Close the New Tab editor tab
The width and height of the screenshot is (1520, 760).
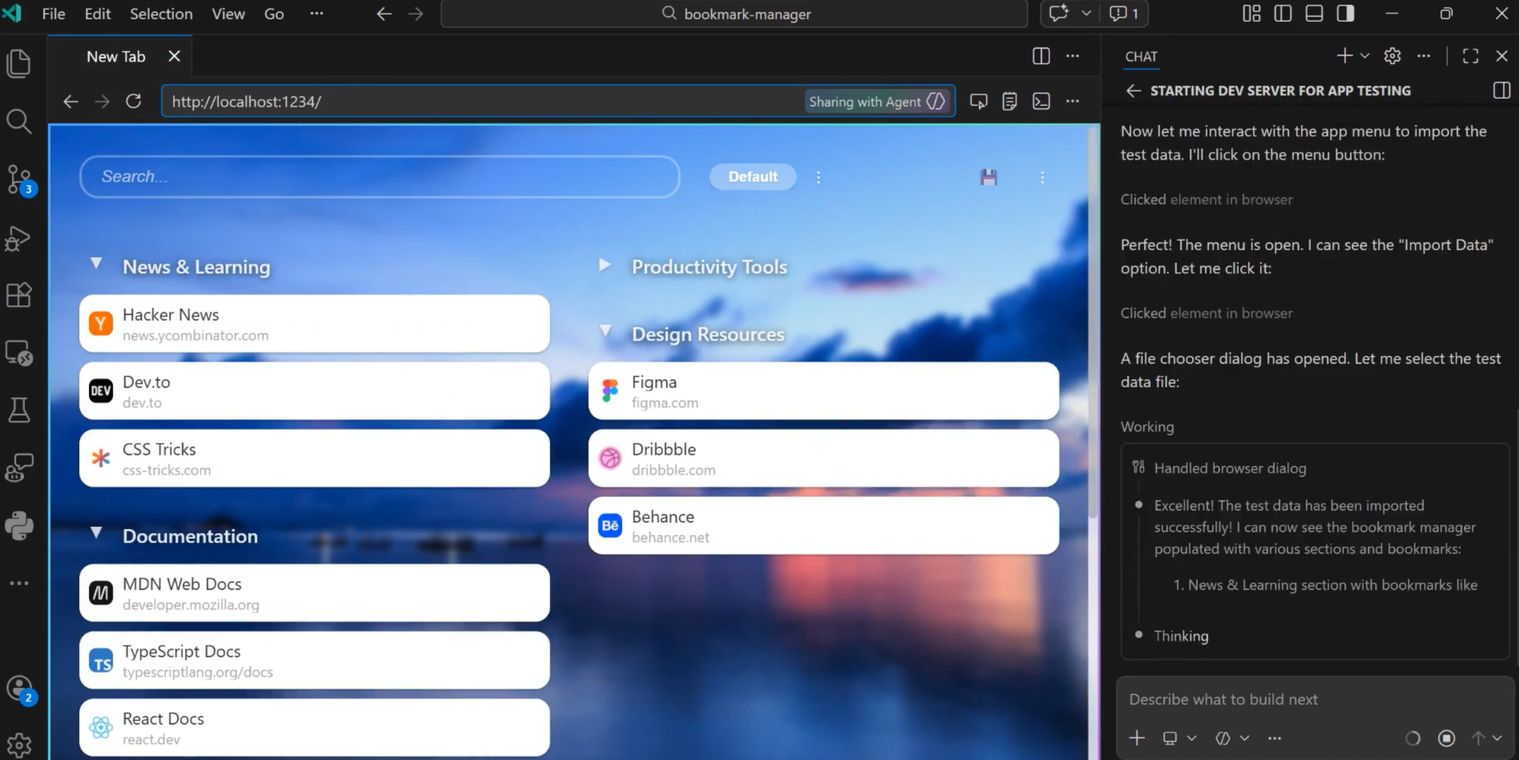tap(174, 56)
